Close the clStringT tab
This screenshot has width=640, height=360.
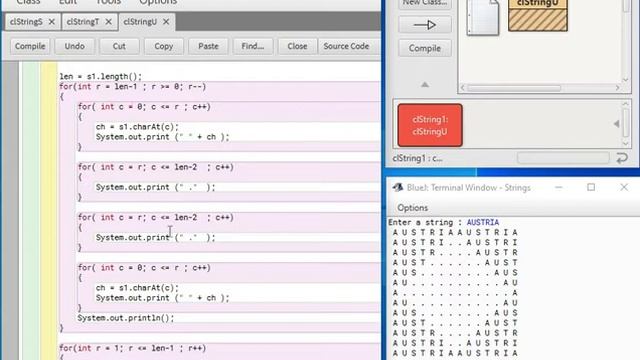pyautogui.click(x=109, y=22)
